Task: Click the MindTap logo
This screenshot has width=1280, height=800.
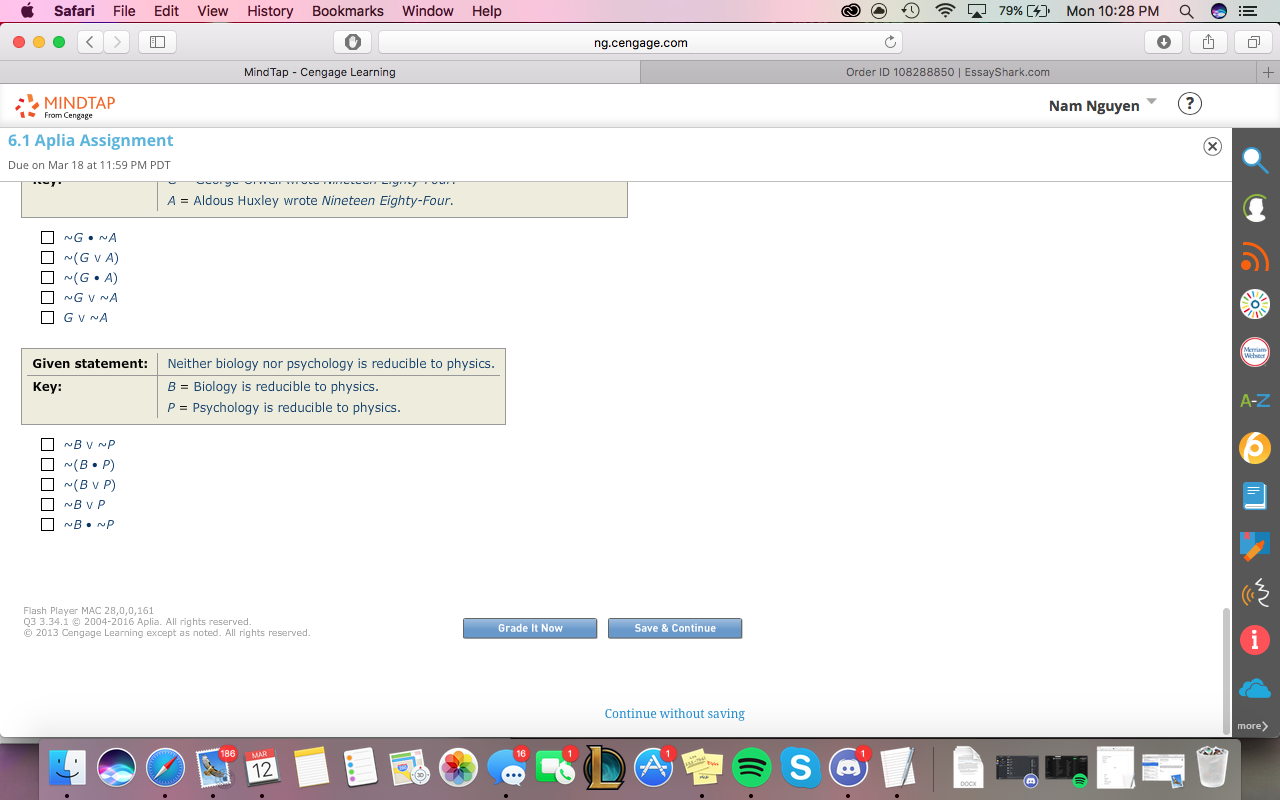Action: (x=66, y=106)
